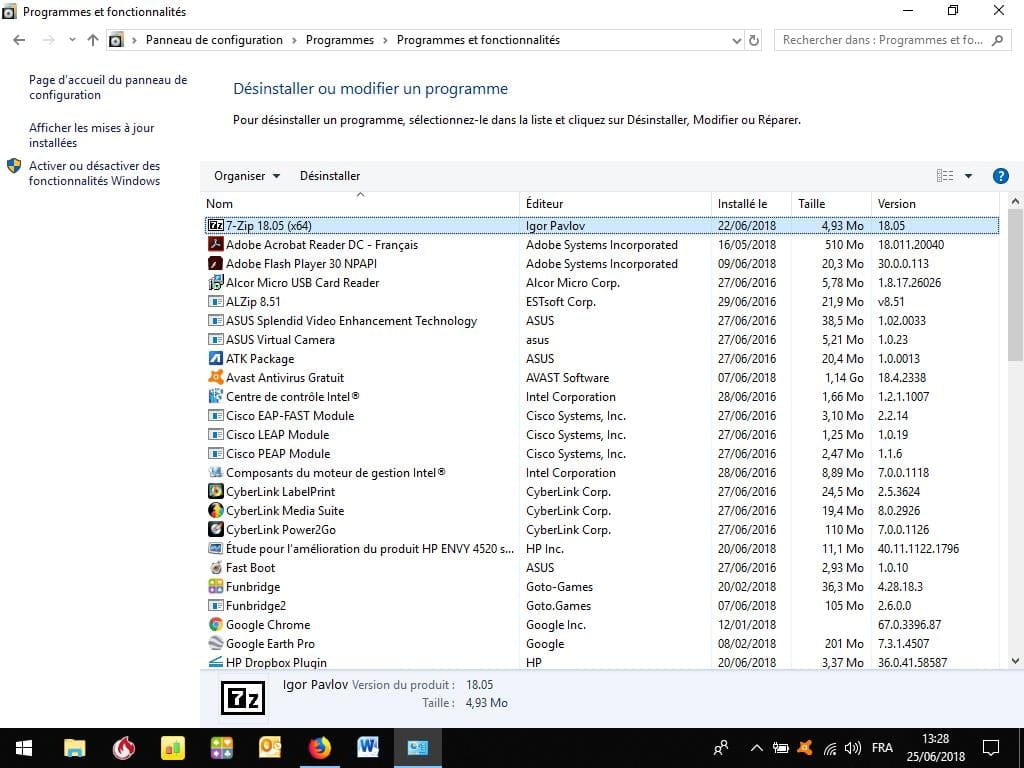Select the Cisco PEAP Module entry

tap(601, 453)
